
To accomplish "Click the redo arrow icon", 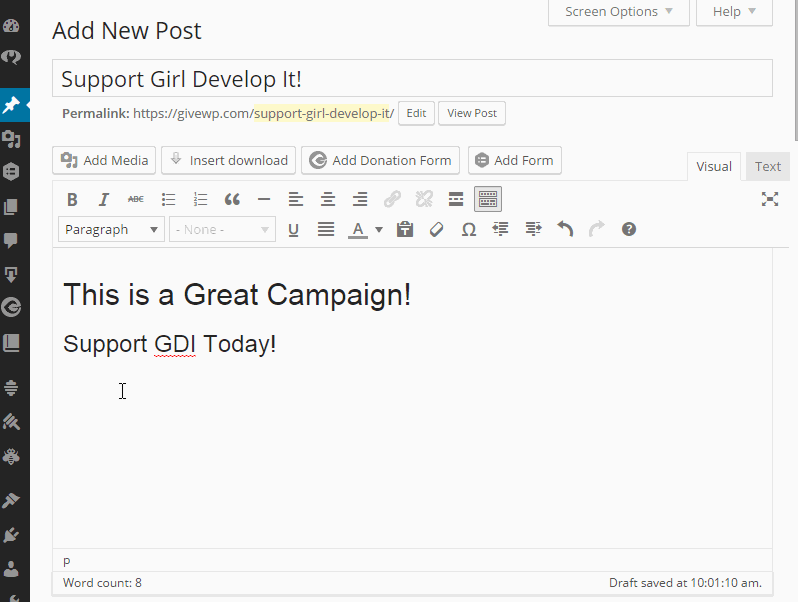I will tap(597, 230).
